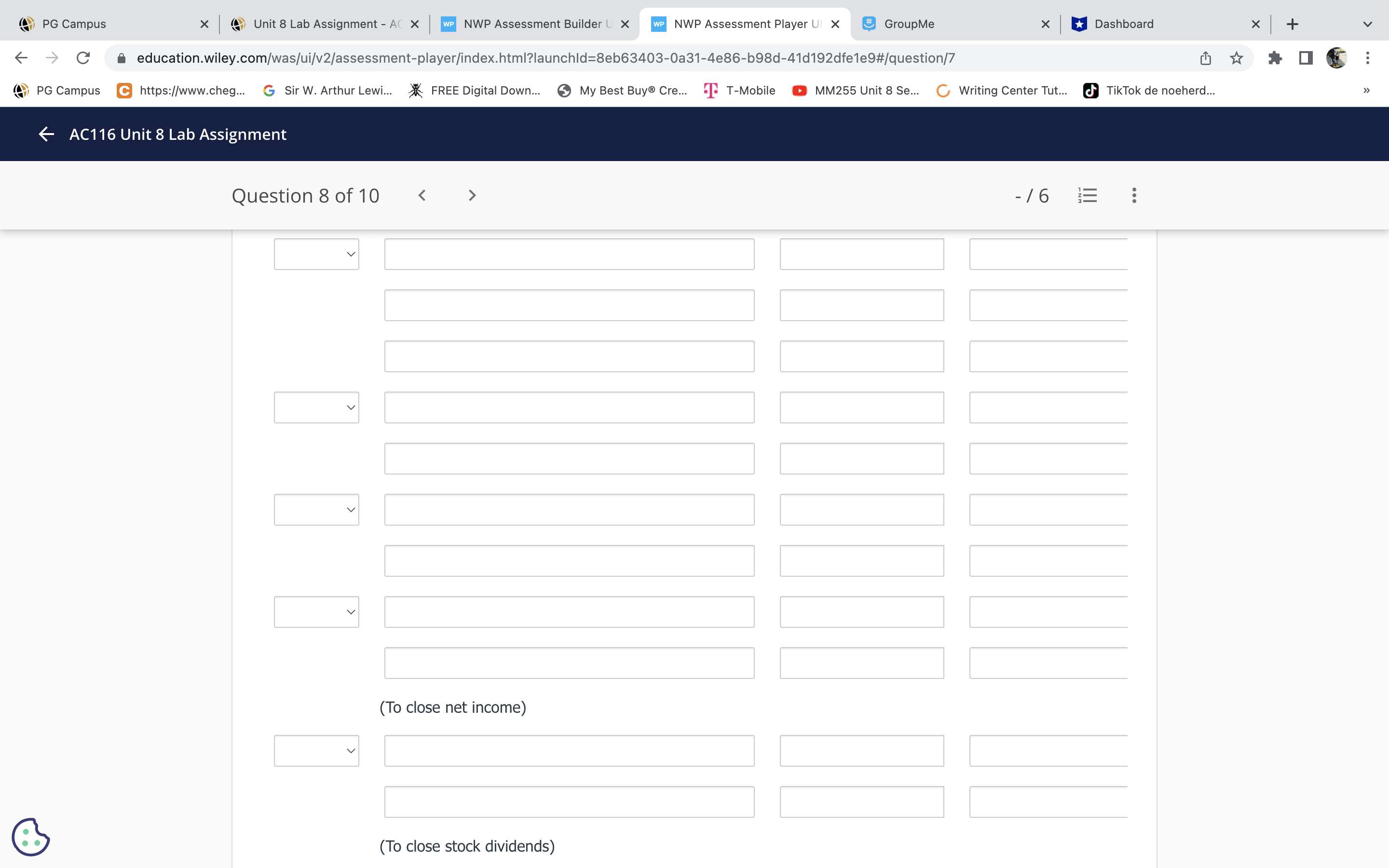Screen dimensions: 1389x868
Task: View site security via the lock icon
Action: (x=121, y=57)
